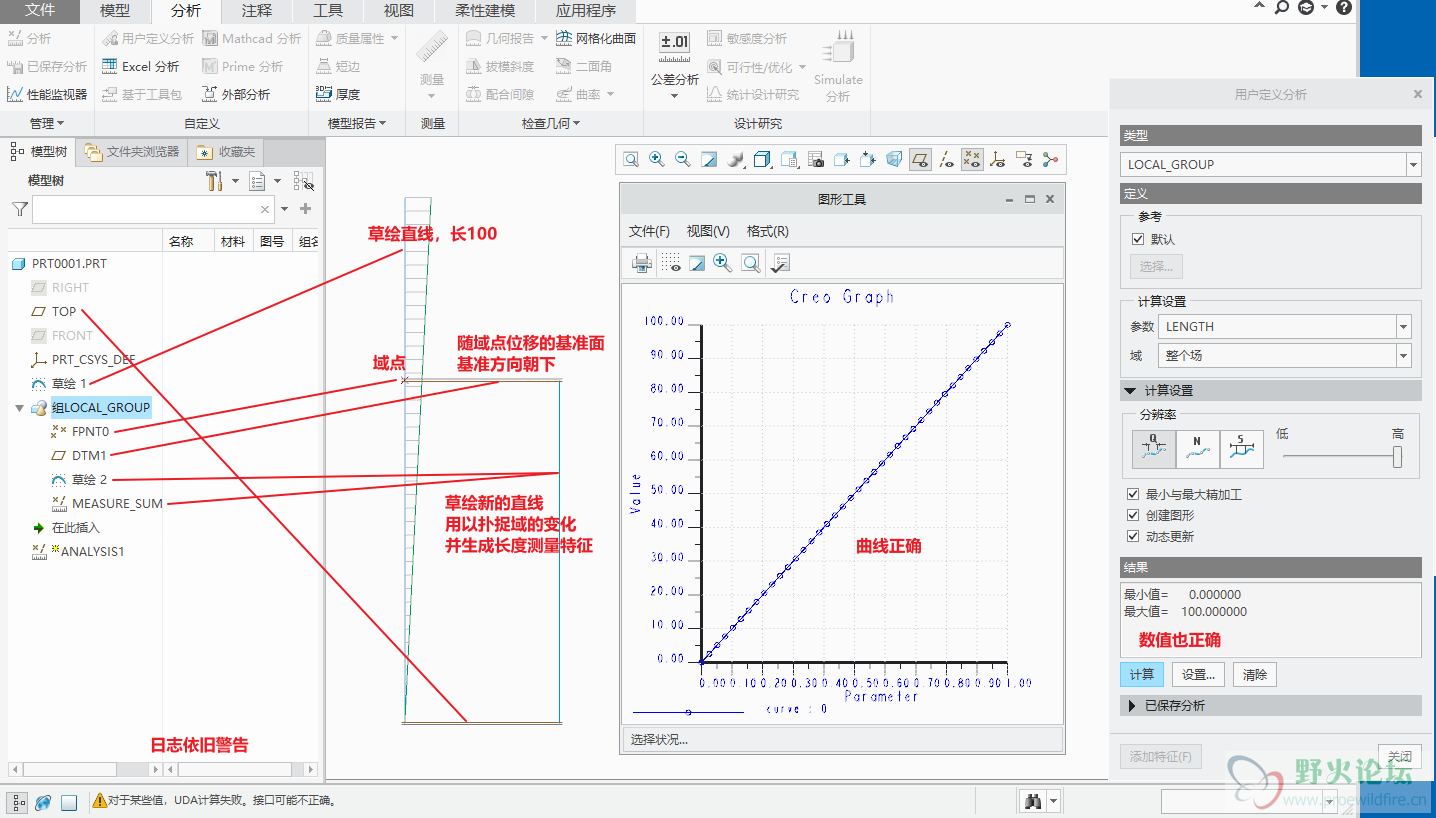Open the 文件夹浏览器 tab
This screenshot has height=818, width=1436.
133,152
